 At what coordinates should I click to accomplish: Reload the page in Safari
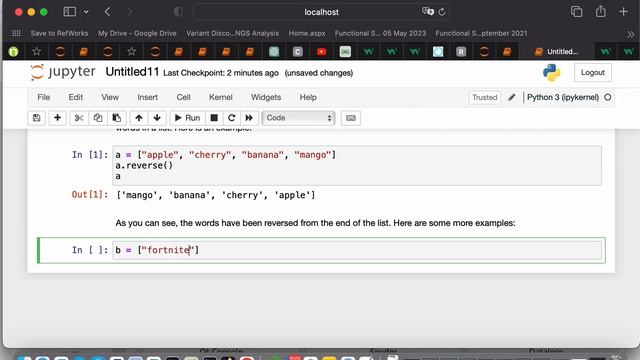pyautogui.click(x=442, y=12)
